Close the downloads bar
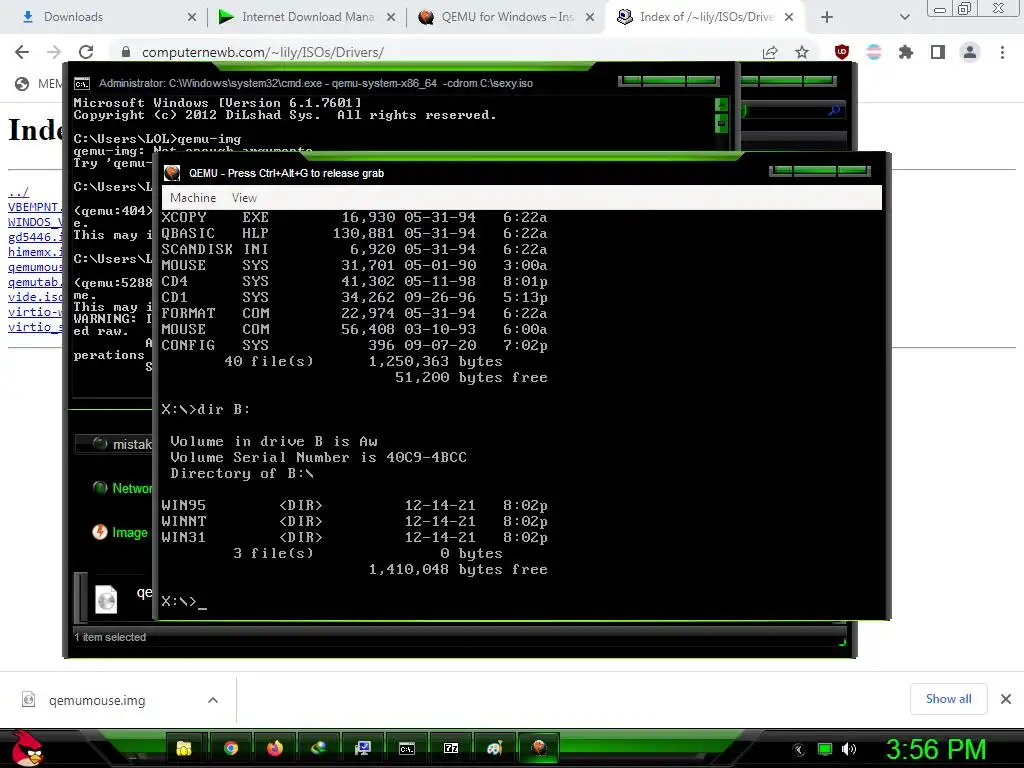 (1006, 699)
